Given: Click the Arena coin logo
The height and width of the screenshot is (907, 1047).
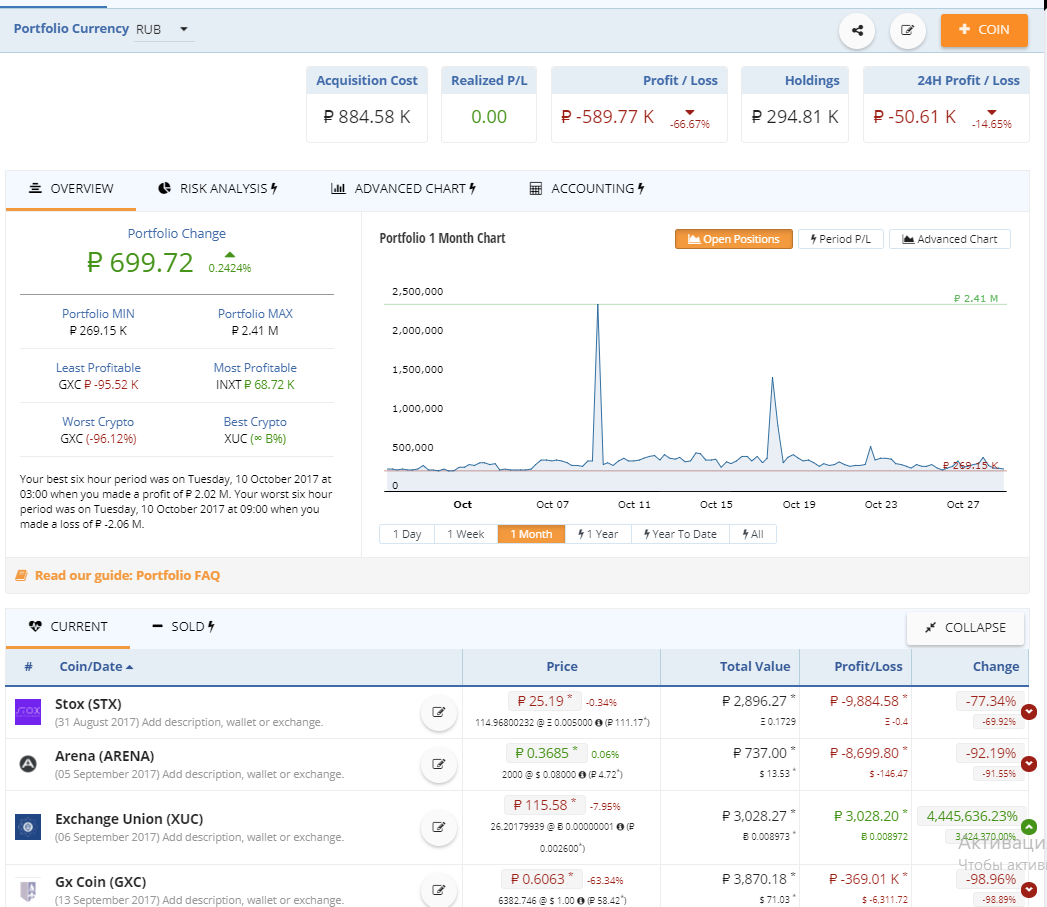Looking at the screenshot, I should [28, 764].
